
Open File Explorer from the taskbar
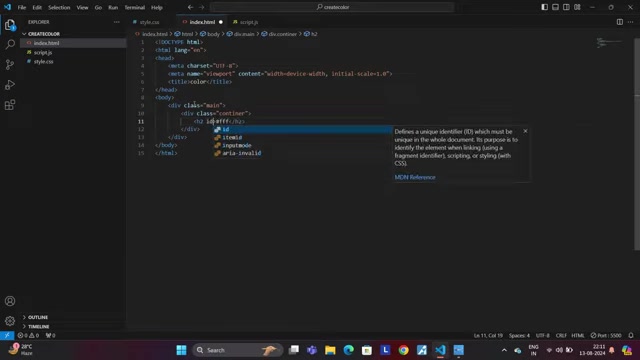(330, 350)
